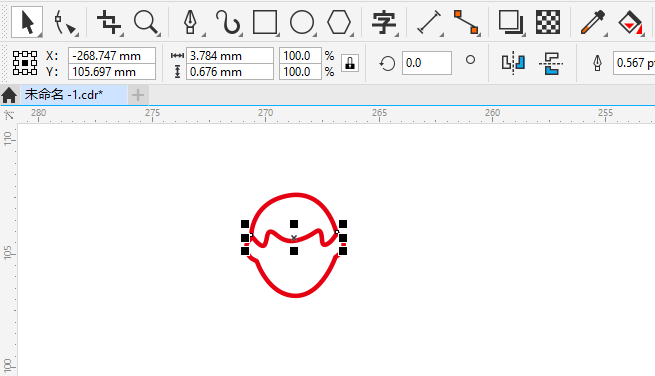This screenshot has height=376, width=655.
Task: Click the Mirror vertically button
Action: [x=551, y=63]
